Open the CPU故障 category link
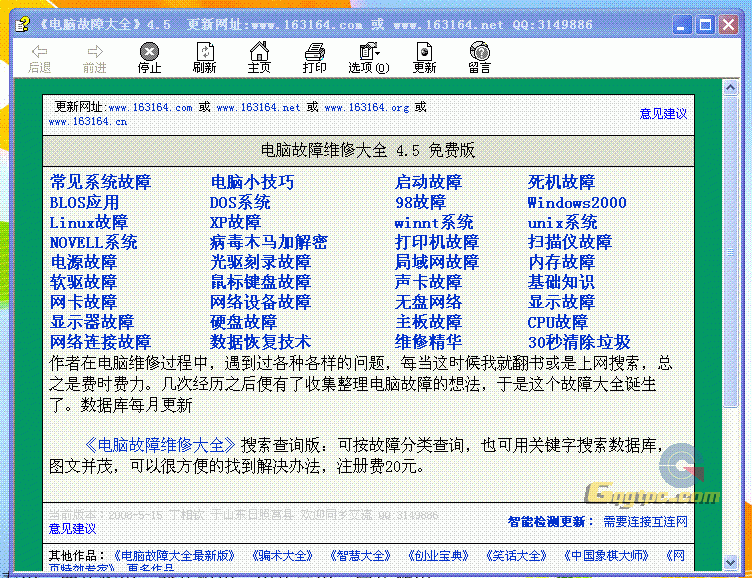The height and width of the screenshot is (578, 752). [557, 322]
